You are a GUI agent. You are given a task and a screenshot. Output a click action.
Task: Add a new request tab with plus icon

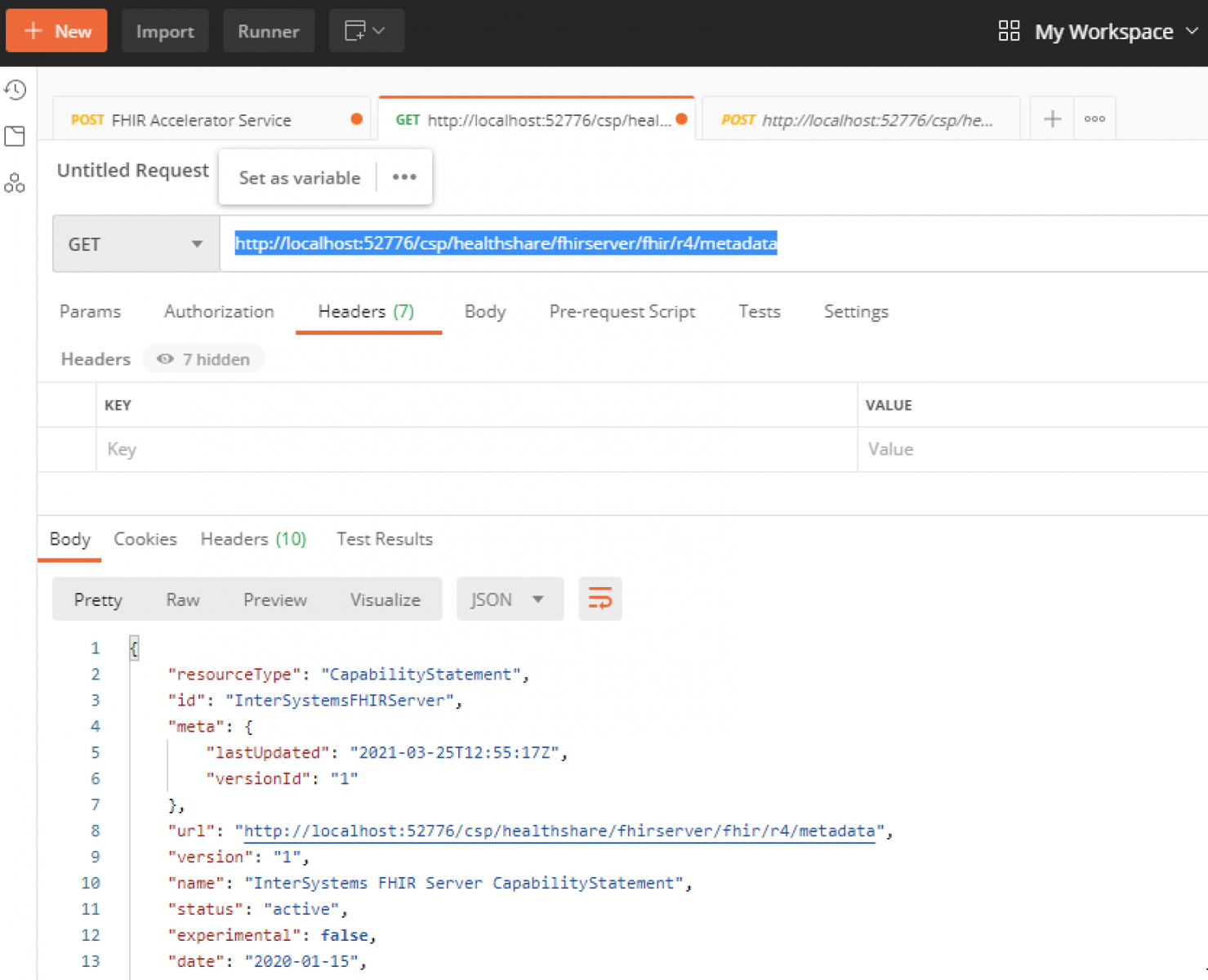pyautogui.click(x=1052, y=119)
